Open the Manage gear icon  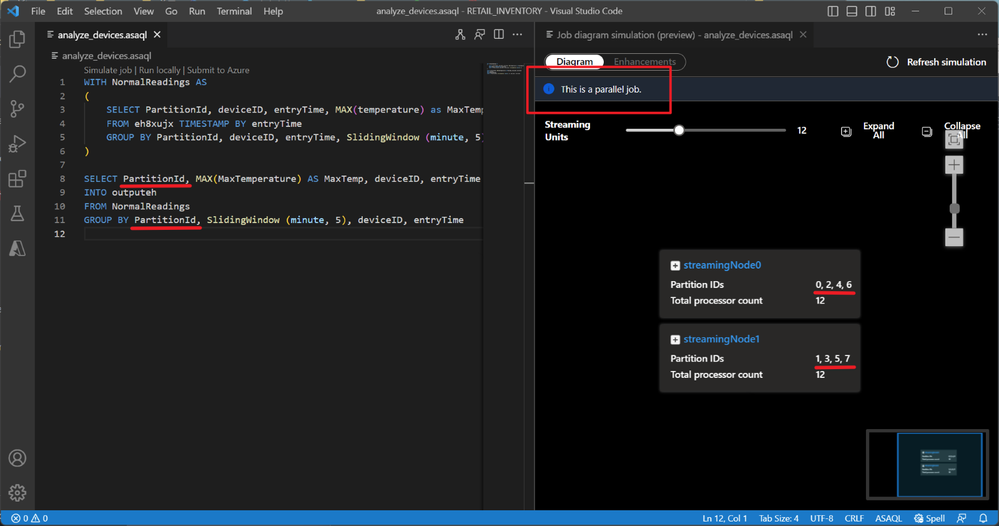pos(17,492)
